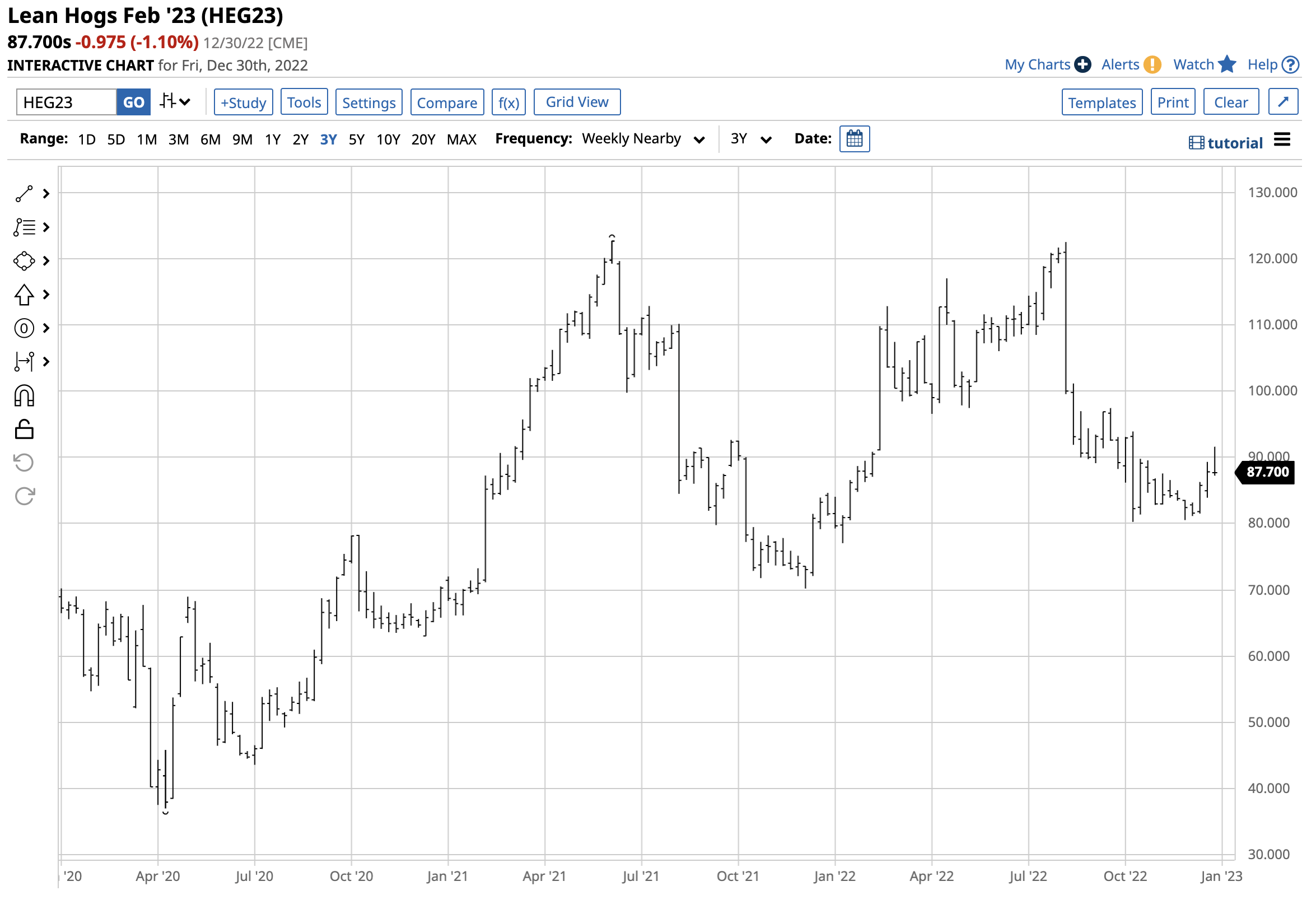Screen dimensions: 1316x914
Task: Expand the 3Y period dropdown
Action: click(750, 139)
